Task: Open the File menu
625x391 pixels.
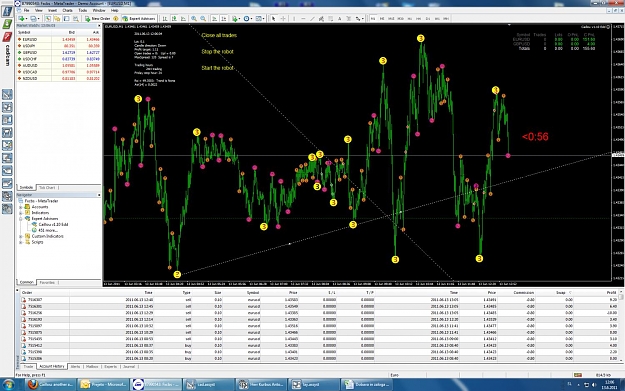Action: [26, 10]
